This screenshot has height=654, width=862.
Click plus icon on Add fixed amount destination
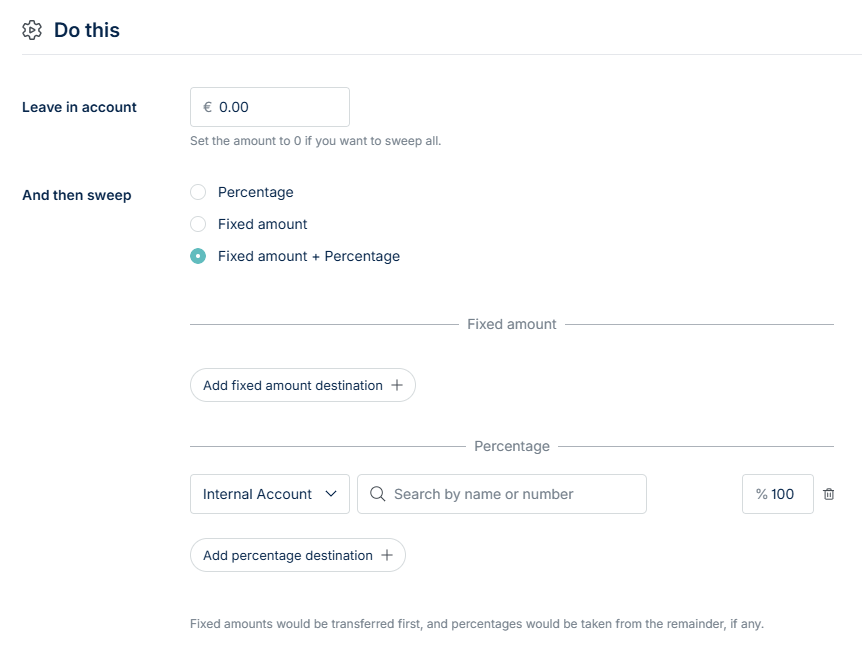pyautogui.click(x=396, y=386)
